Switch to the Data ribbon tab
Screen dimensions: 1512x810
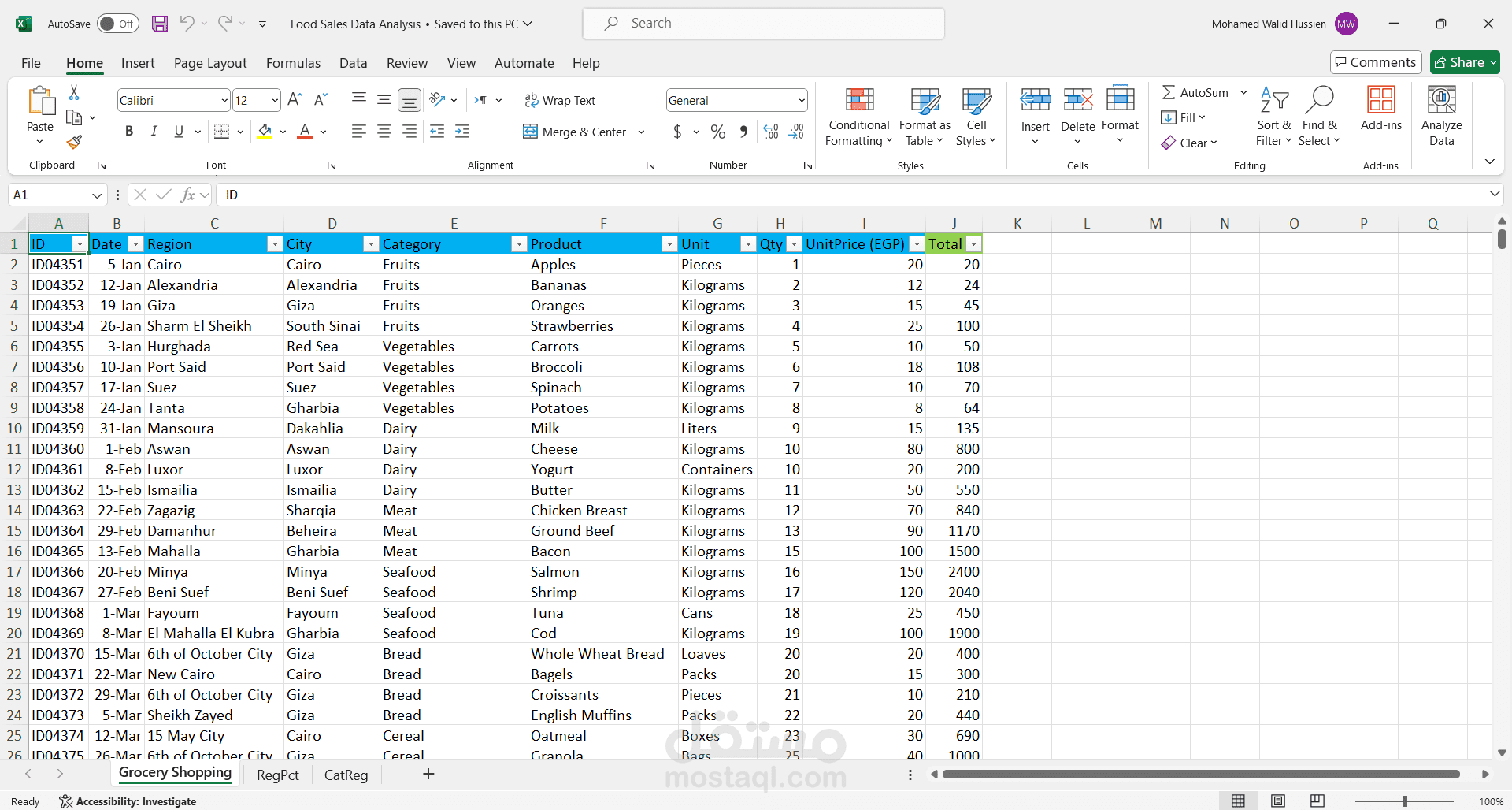pyautogui.click(x=354, y=63)
